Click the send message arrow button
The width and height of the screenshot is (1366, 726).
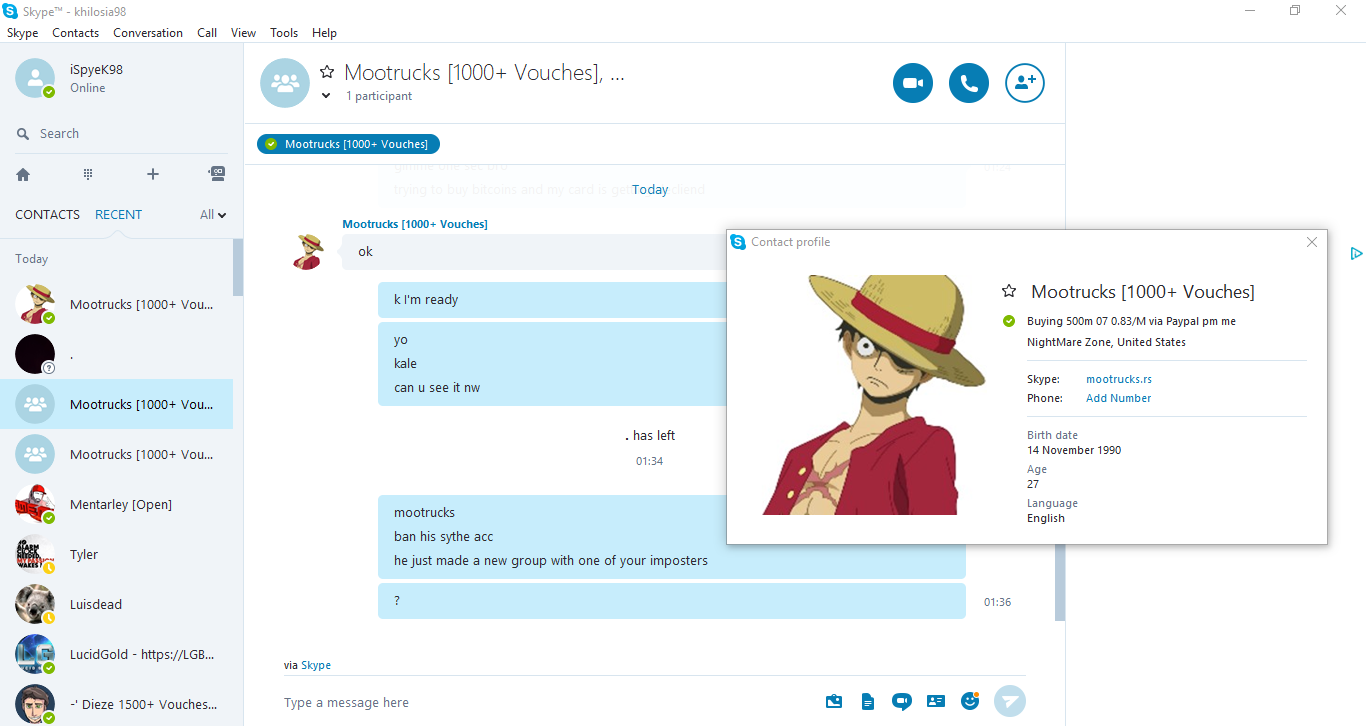point(1010,701)
